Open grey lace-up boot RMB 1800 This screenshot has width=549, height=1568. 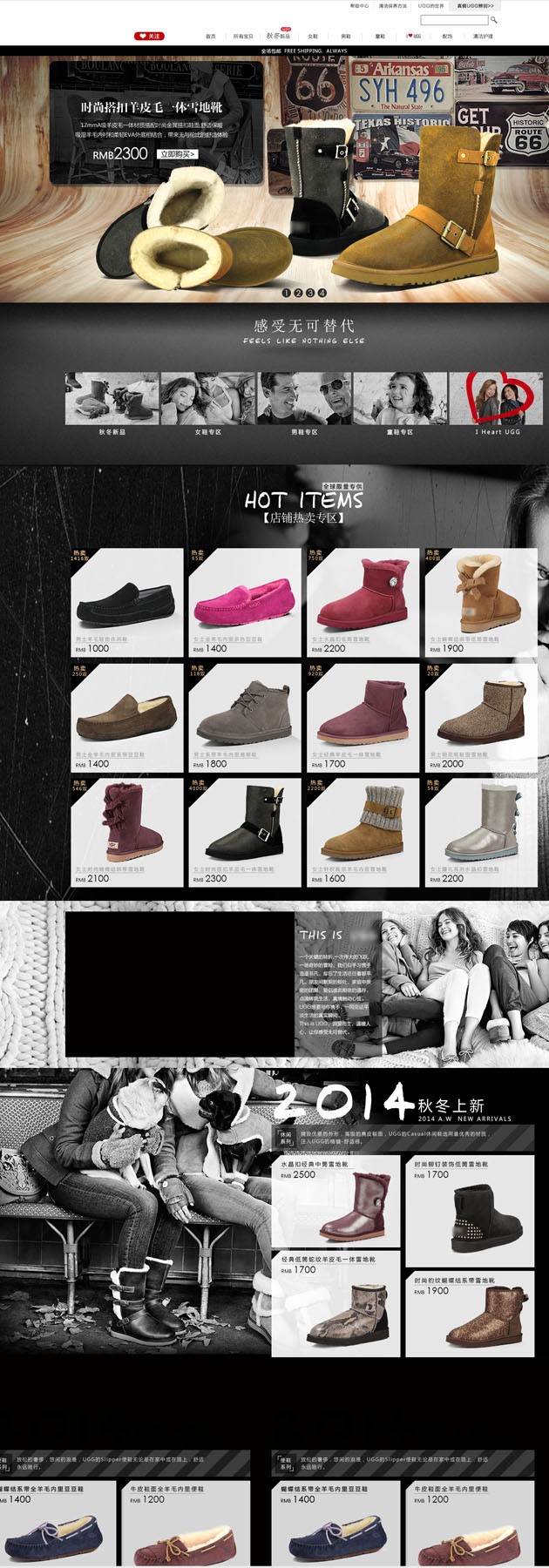pyautogui.click(x=245, y=718)
